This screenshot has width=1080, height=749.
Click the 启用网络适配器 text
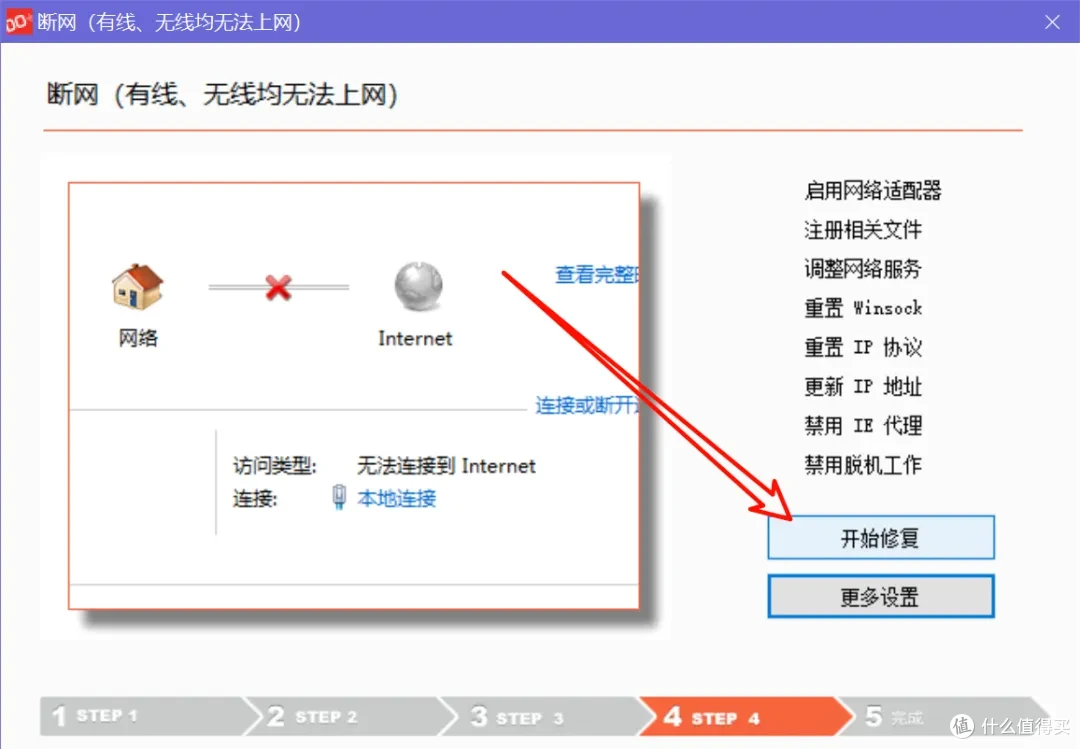873,191
